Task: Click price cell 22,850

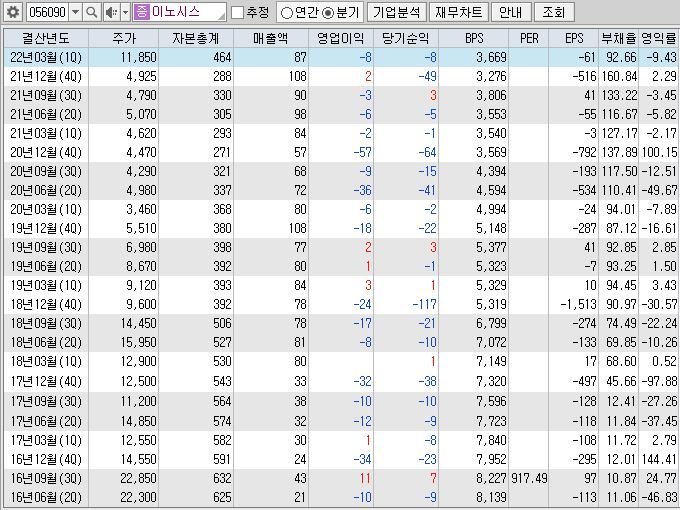Action: 139,478
